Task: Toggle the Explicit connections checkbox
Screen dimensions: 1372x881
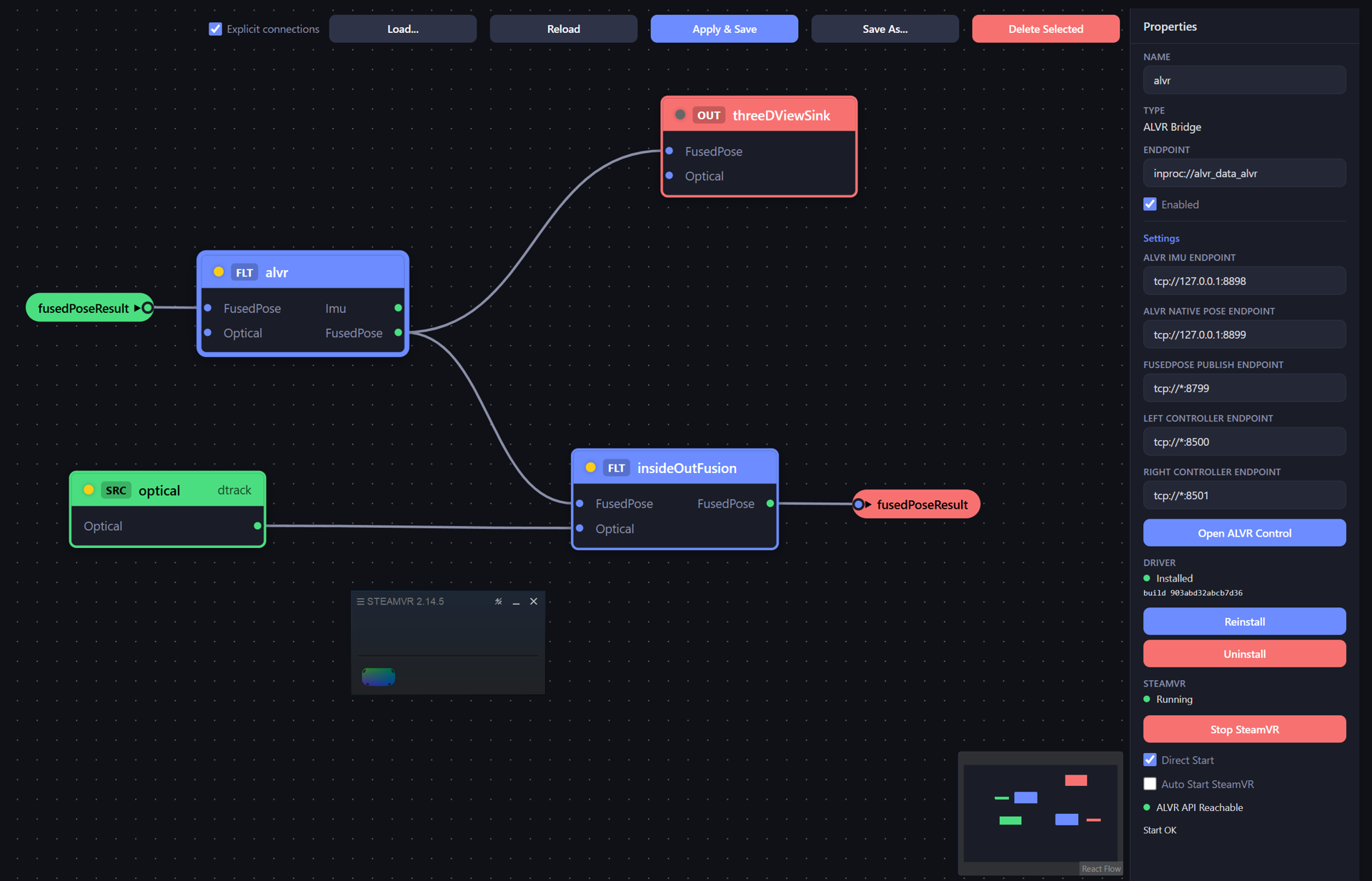Action: click(x=215, y=29)
